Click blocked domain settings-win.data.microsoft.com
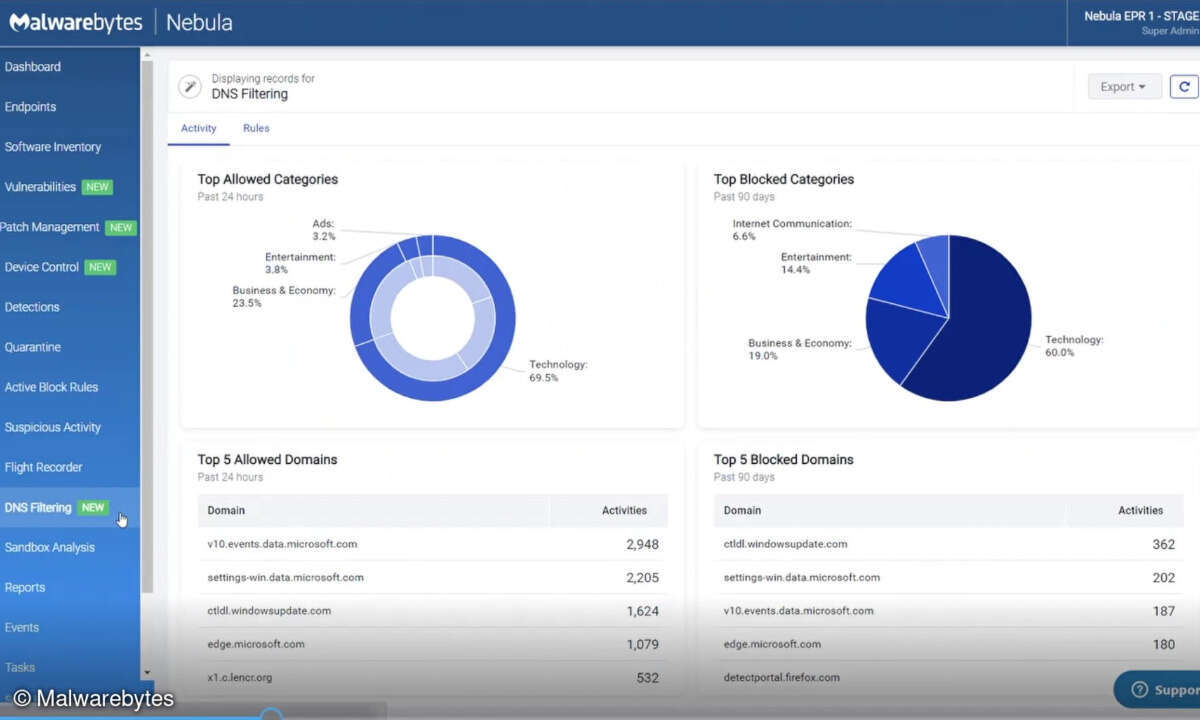Image resolution: width=1200 pixels, height=720 pixels. coord(802,577)
